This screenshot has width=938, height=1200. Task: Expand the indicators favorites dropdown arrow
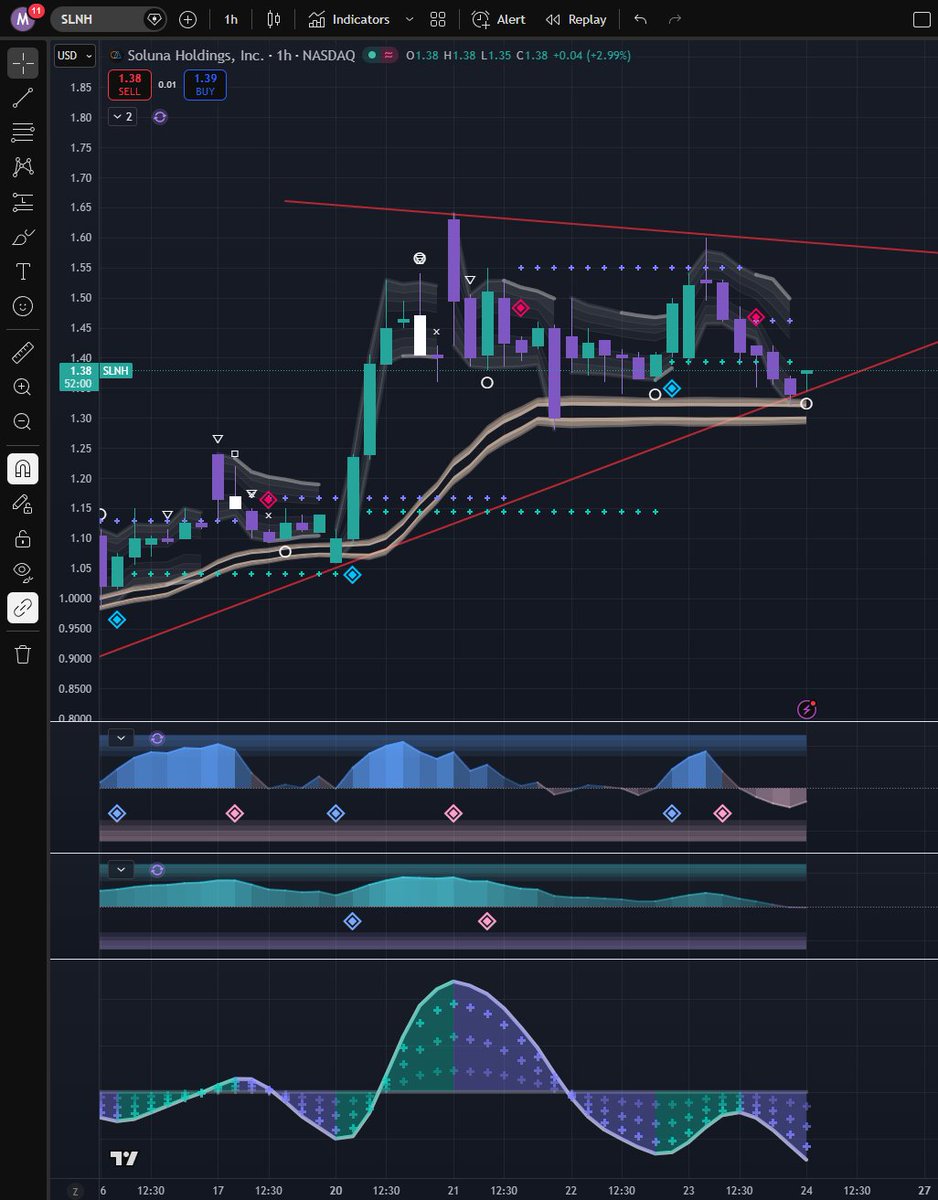coord(410,19)
